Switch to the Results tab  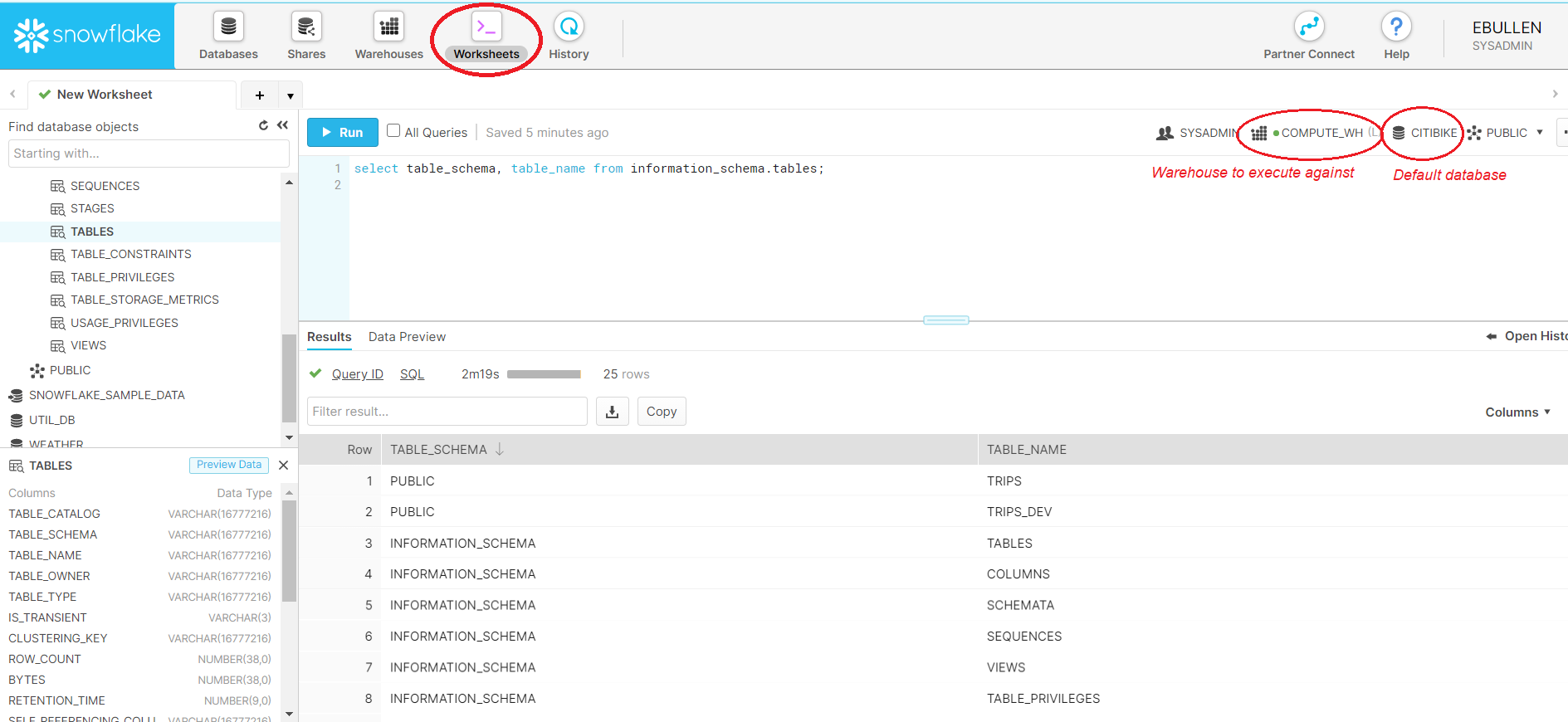pyautogui.click(x=330, y=337)
